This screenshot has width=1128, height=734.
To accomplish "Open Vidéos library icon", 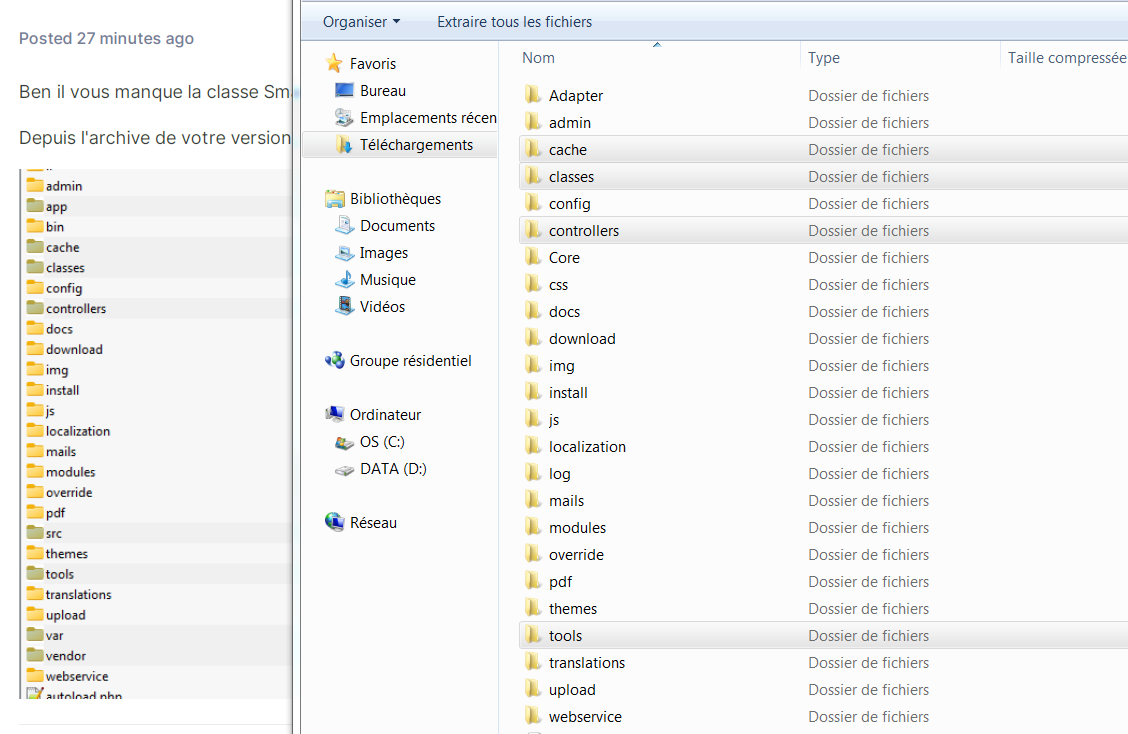I will (345, 307).
